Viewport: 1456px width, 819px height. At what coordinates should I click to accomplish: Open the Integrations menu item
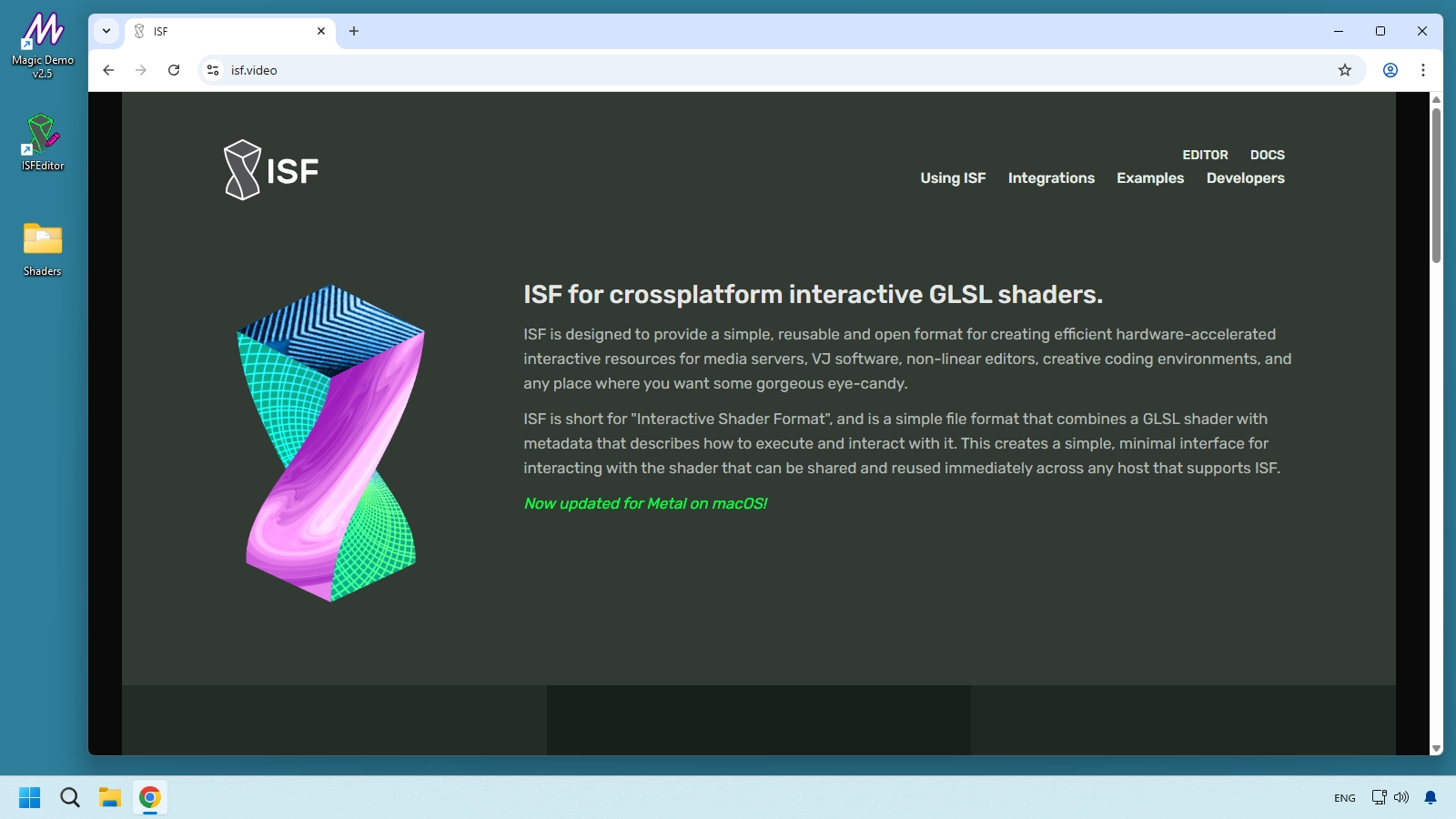pos(1051,178)
